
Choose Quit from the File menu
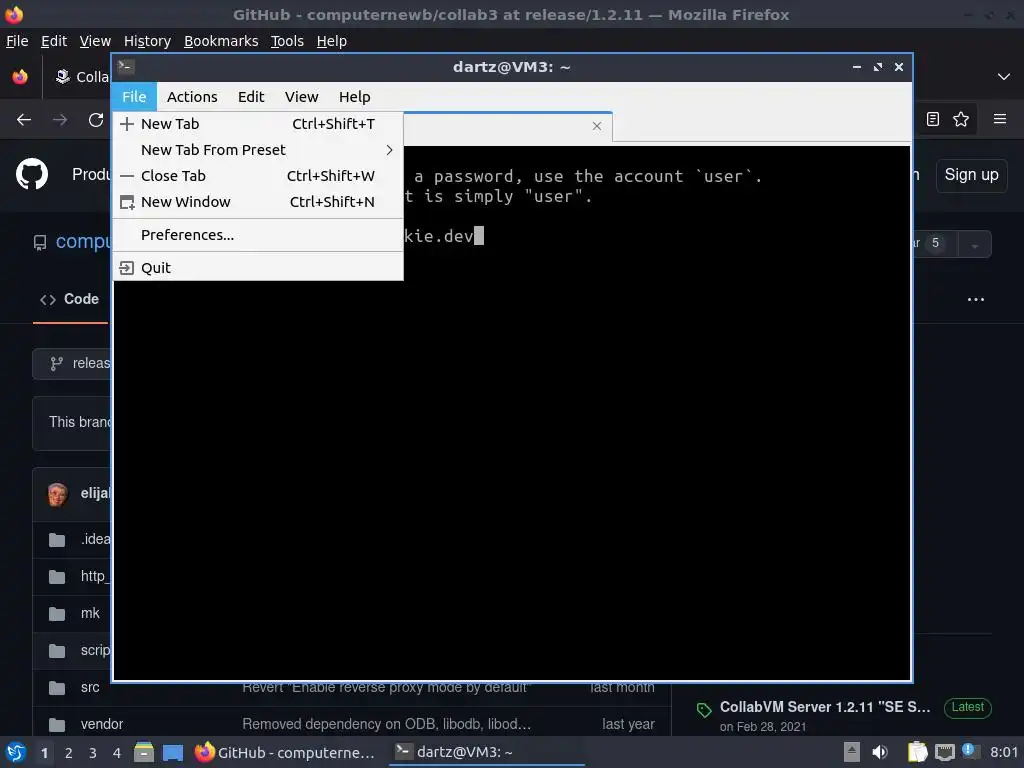click(x=258, y=268)
